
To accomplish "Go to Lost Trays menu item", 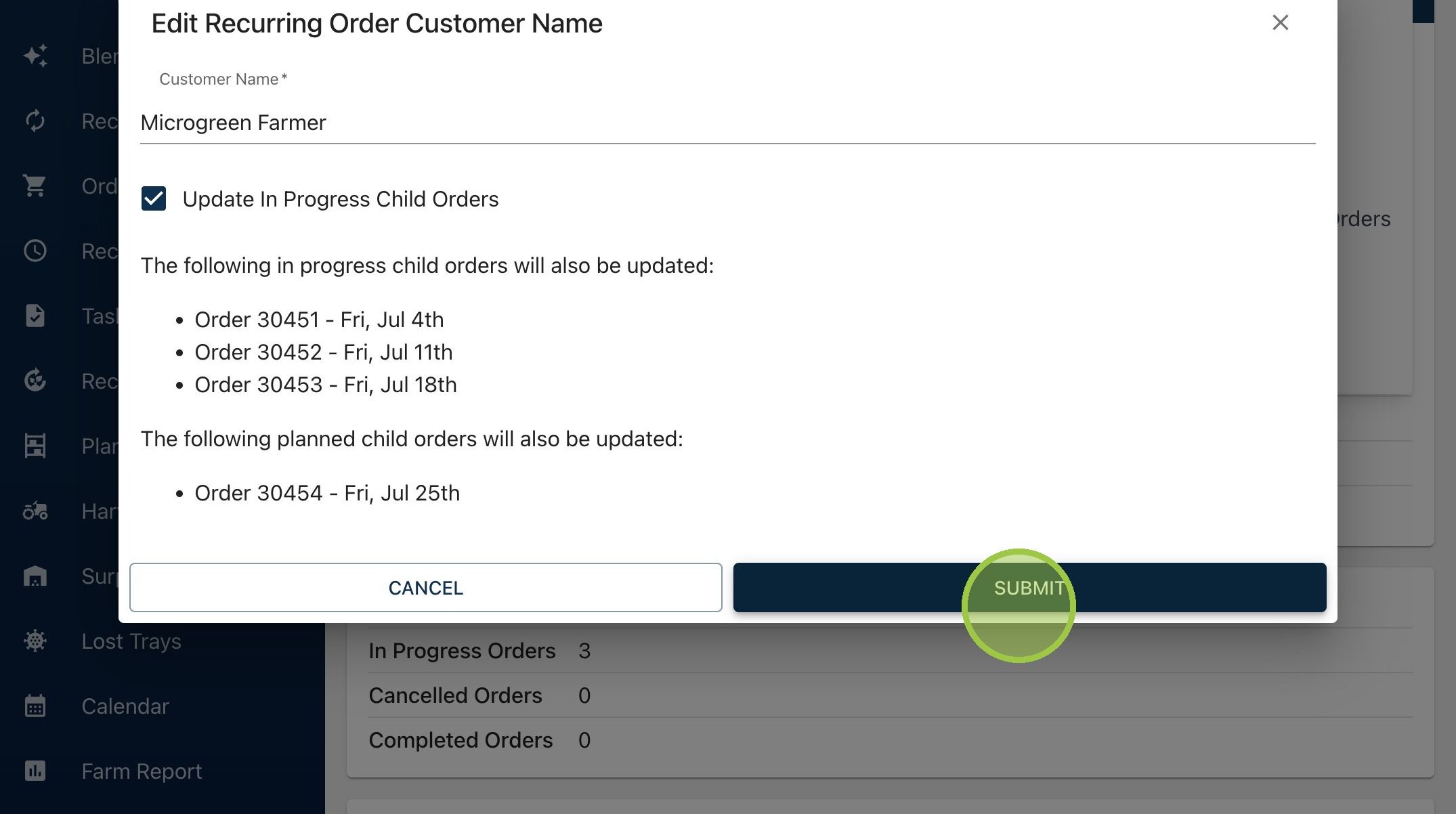I will 131,641.
